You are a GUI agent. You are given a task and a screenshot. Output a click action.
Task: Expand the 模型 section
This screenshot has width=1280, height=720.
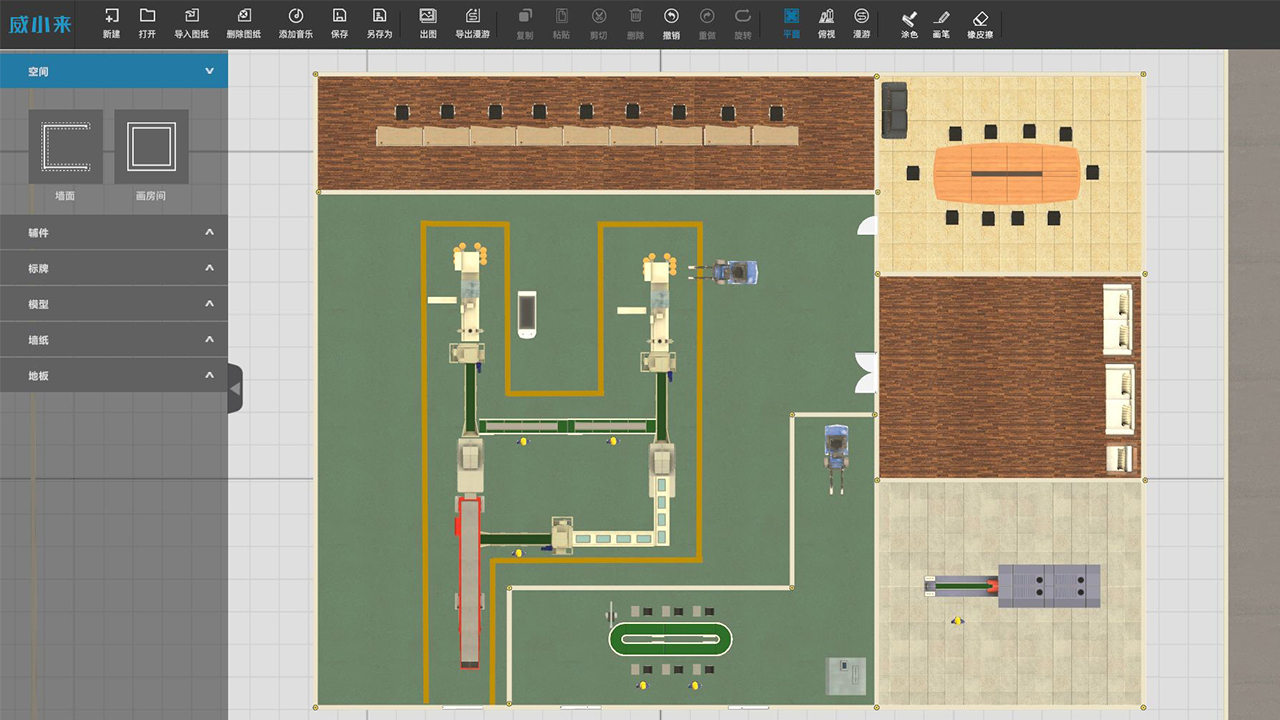113,304
